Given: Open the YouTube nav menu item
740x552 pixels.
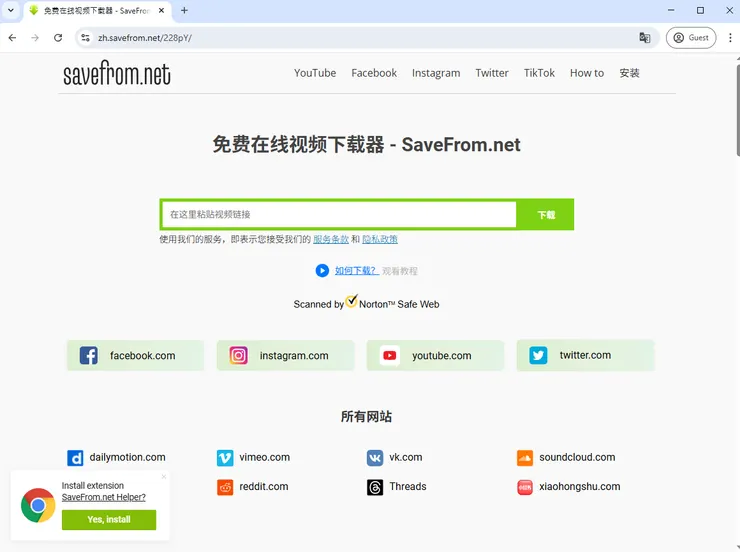Looking at the screenshot, I should pyautogui.click(x=315, y=73).
